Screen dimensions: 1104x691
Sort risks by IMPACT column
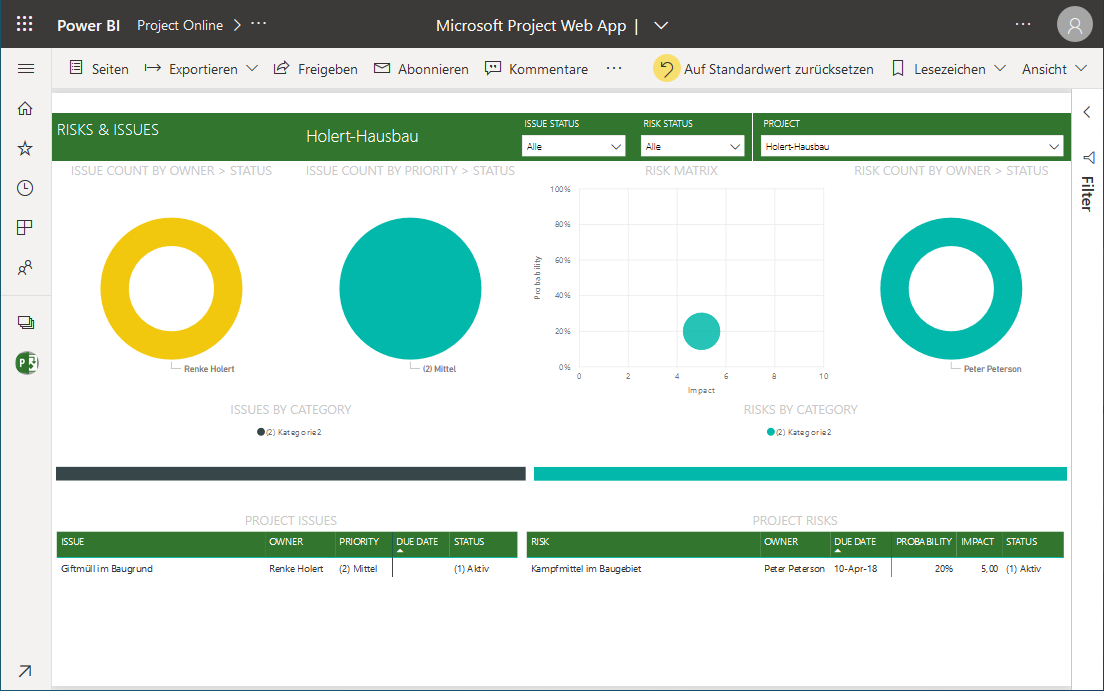pos(977,542)
